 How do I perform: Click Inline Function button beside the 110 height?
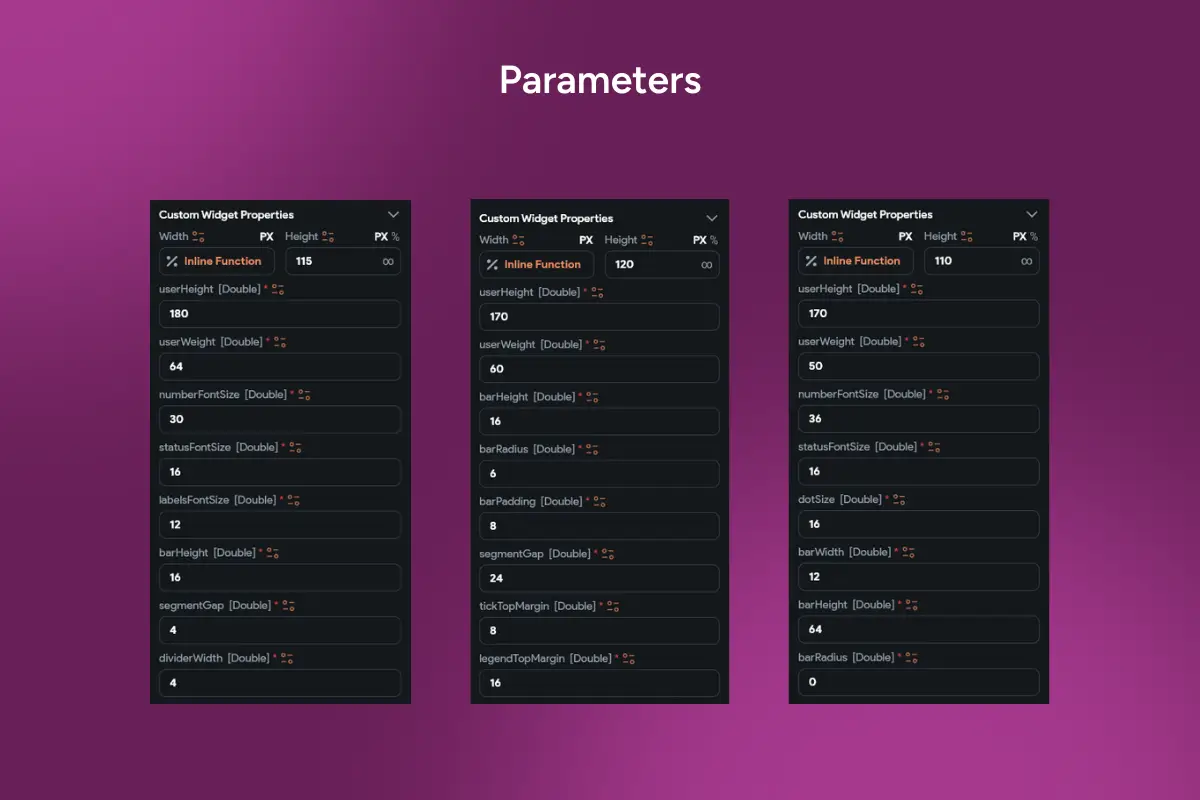[x=855, y=261]
